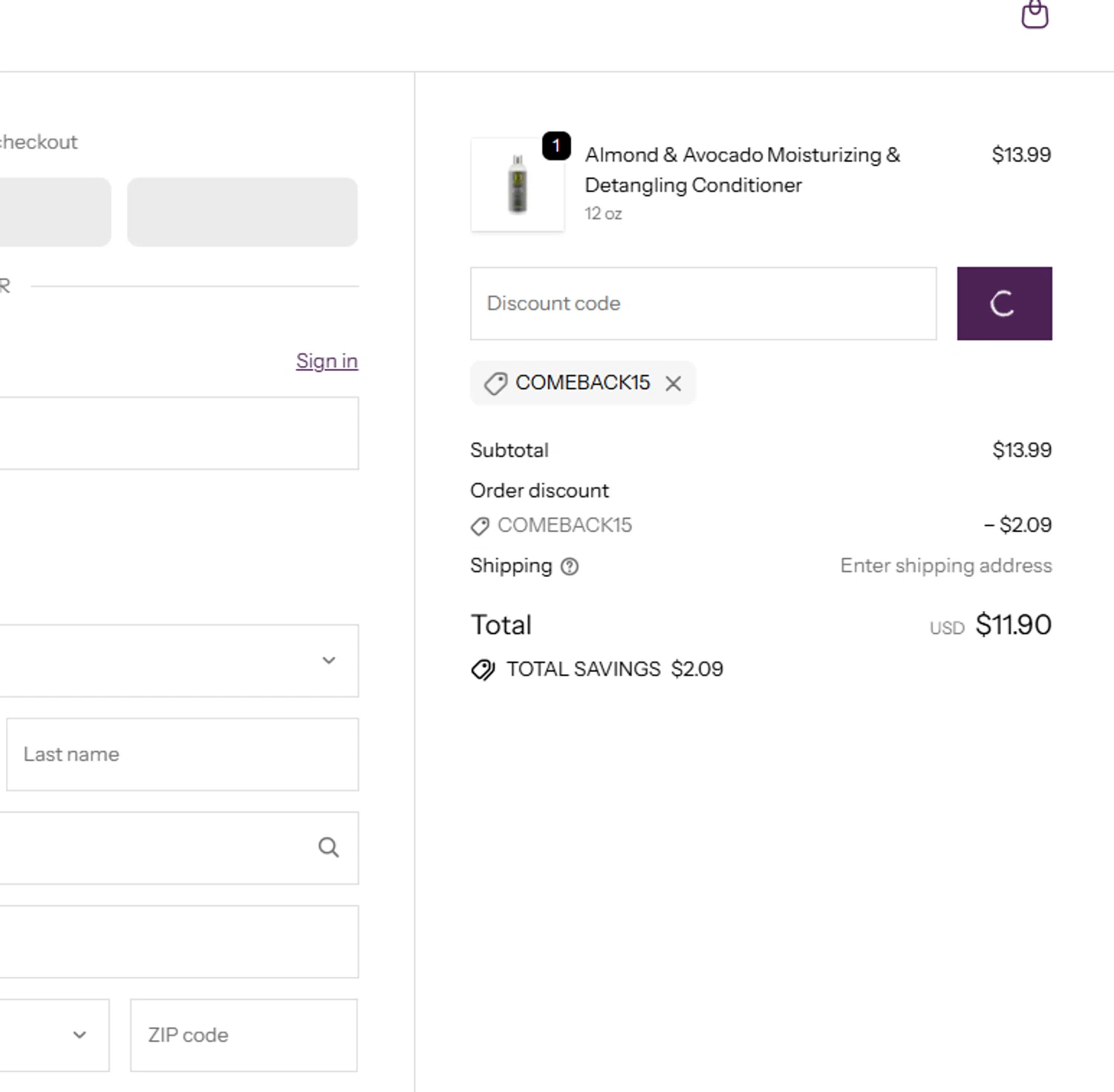Click the loading apply discount button

click(1003, 304)
